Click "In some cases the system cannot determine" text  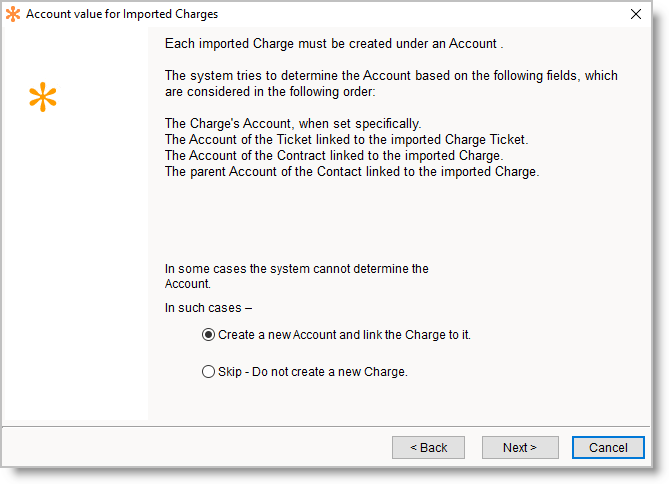point(296,269)
